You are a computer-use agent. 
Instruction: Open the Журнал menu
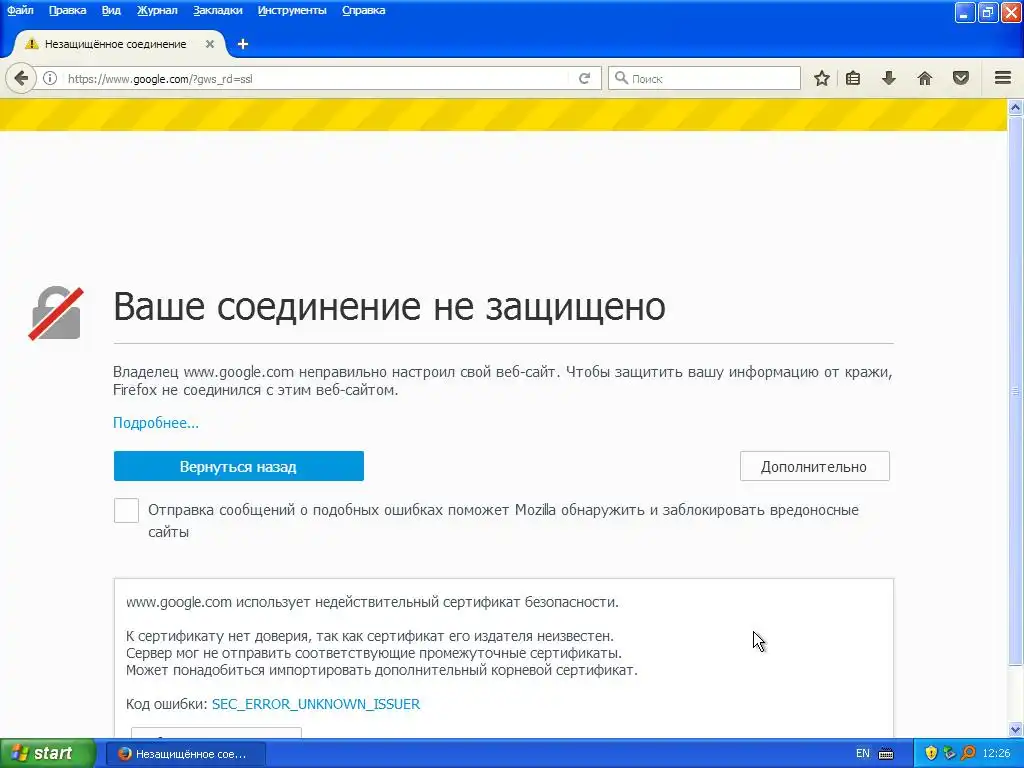[x=157, y=10]
